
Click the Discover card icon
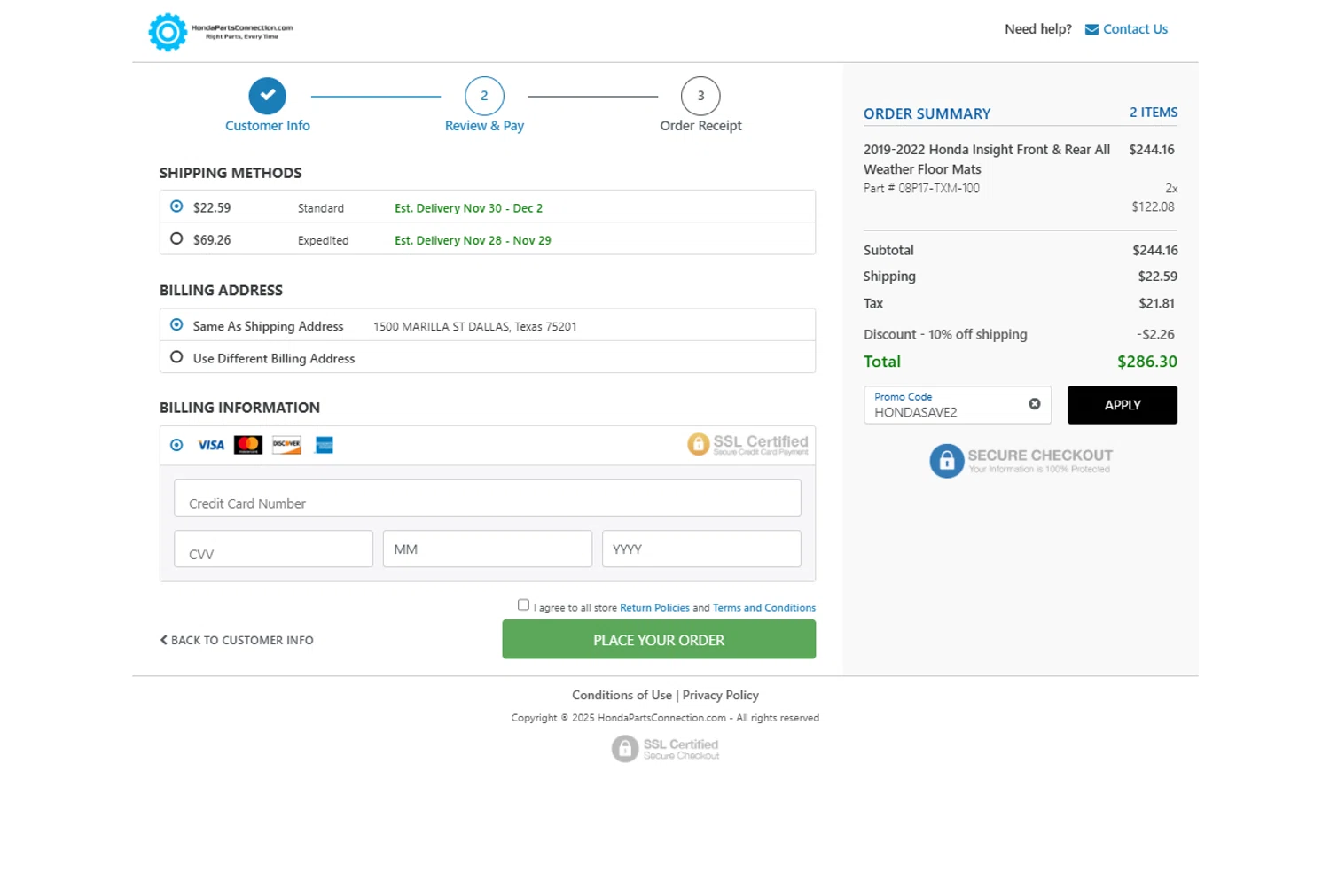286,445
